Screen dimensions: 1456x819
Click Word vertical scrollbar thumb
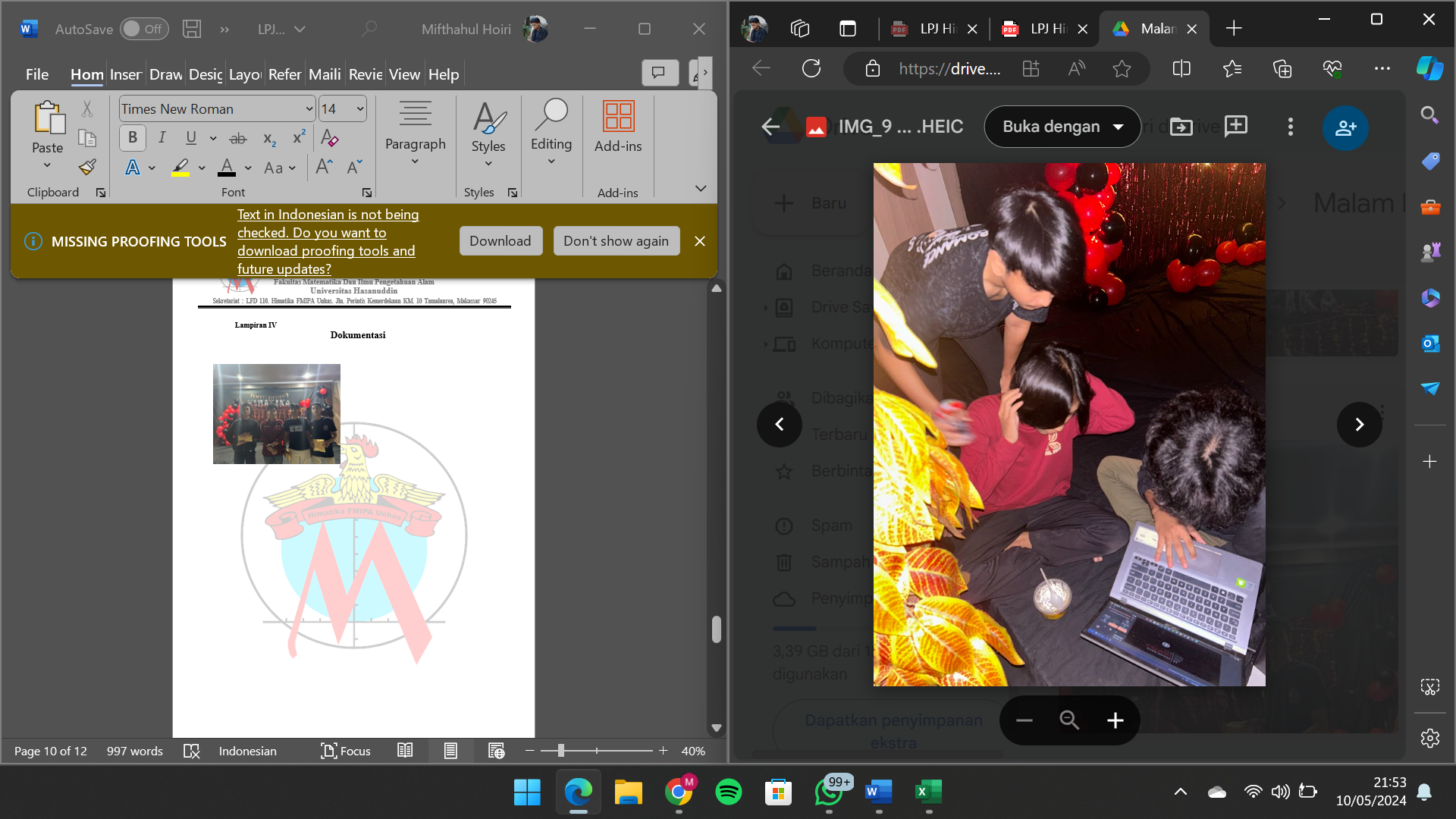716,629
